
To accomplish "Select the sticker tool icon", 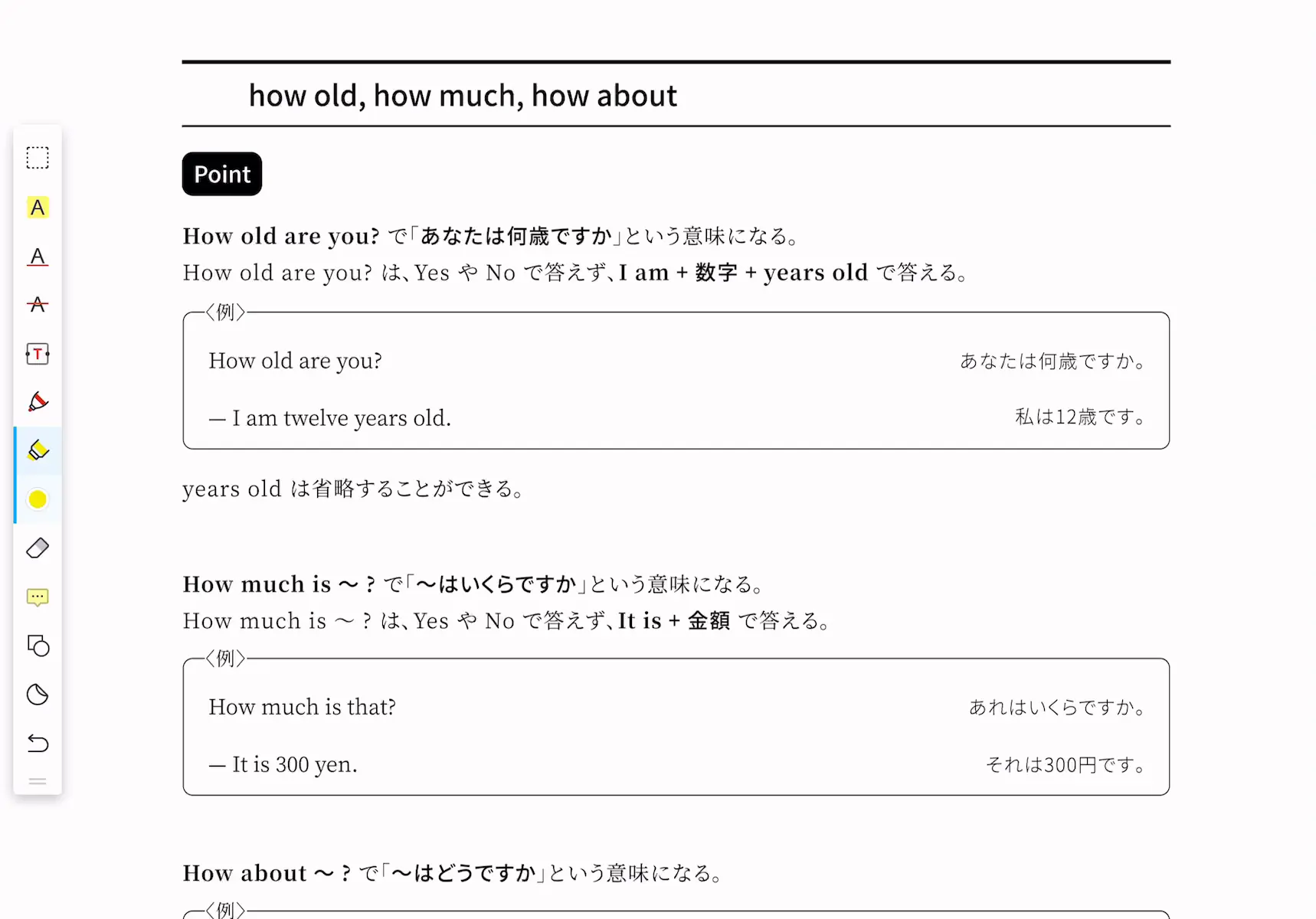I will pos(38,695).
